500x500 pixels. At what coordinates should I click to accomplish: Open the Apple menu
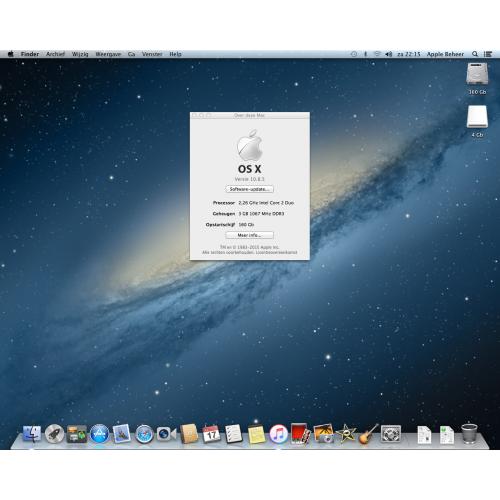(x=11, y=54)
